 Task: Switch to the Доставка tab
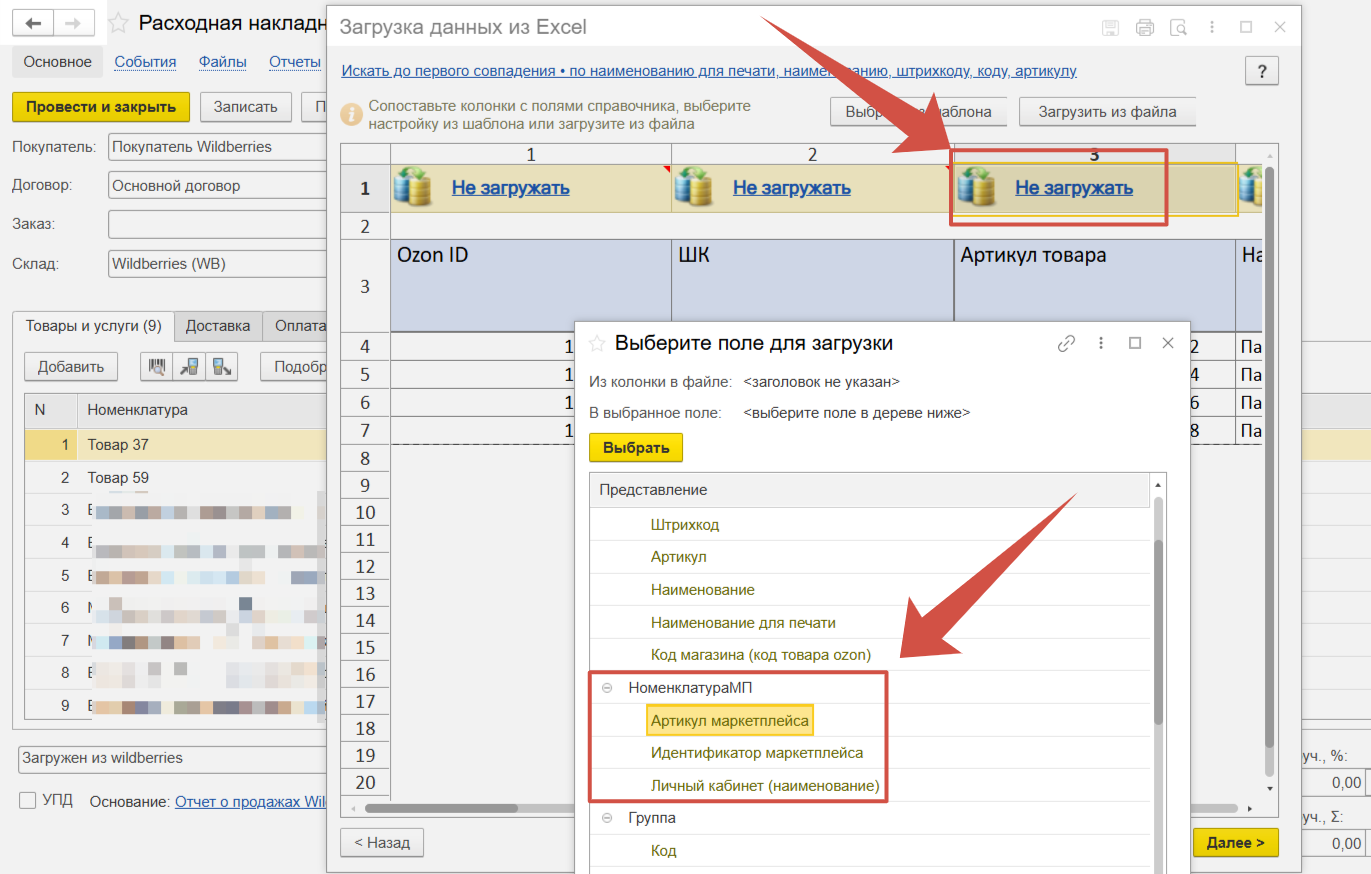218,326
